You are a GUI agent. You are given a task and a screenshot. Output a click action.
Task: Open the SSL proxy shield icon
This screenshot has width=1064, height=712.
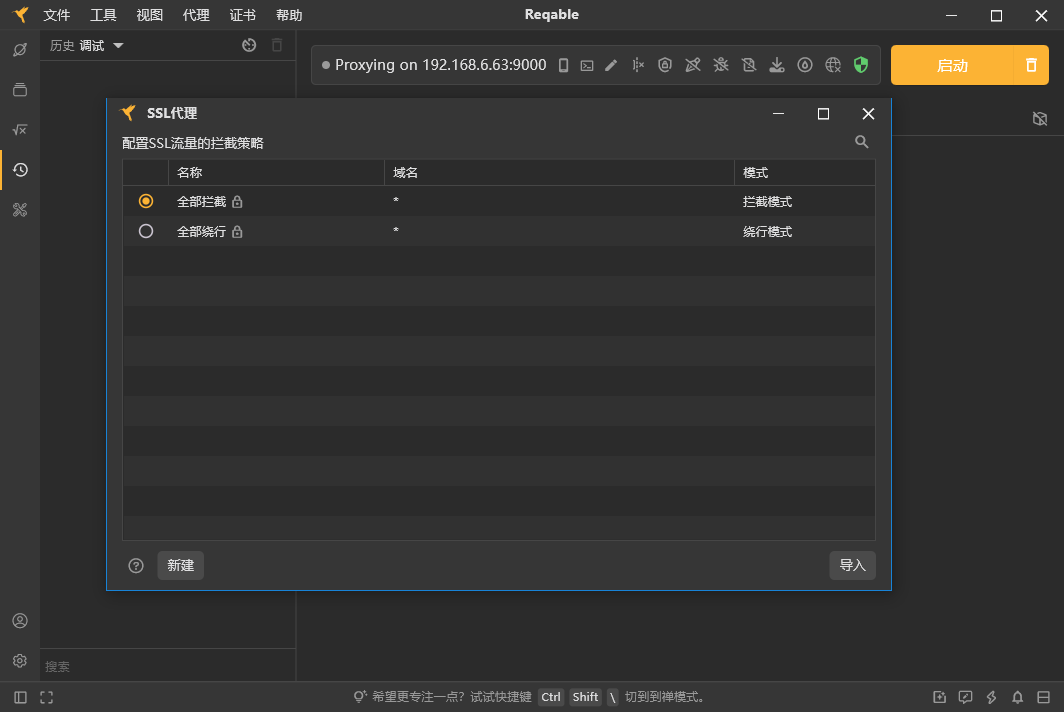pos(861,65)
